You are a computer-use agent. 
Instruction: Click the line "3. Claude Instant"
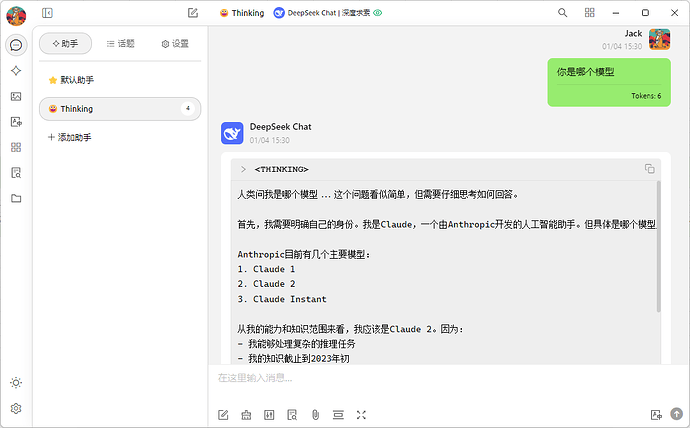click(282, 299)
